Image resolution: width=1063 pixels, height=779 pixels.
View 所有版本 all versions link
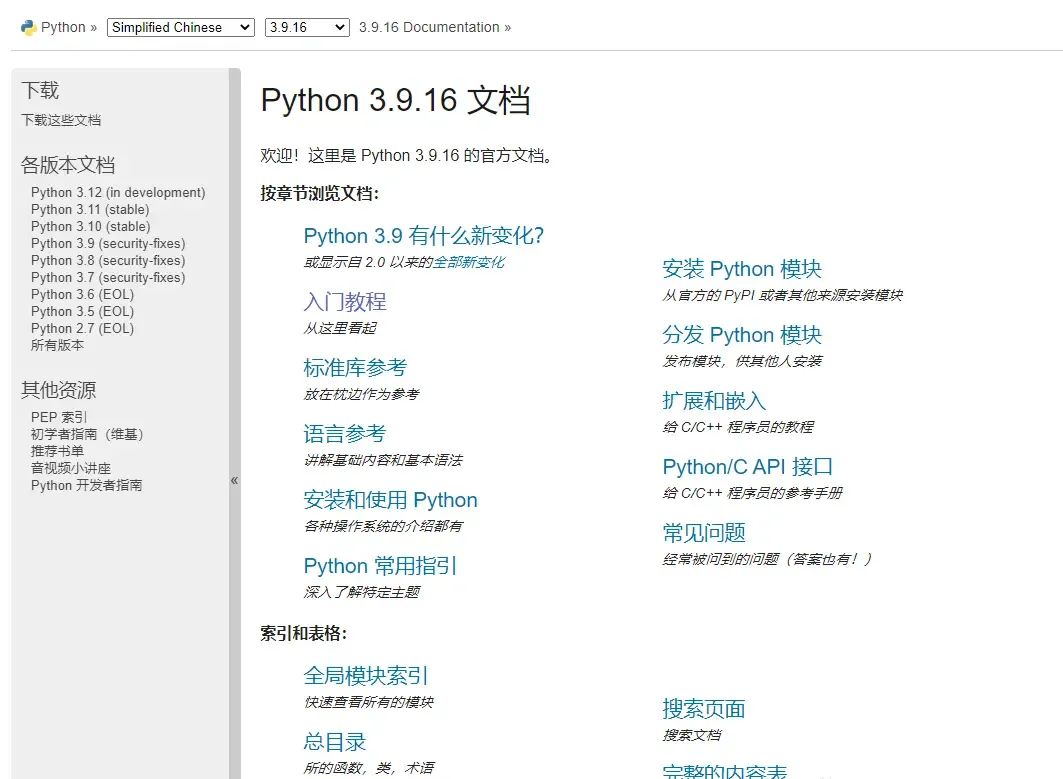pyautogui.click(x=57, y=345)
